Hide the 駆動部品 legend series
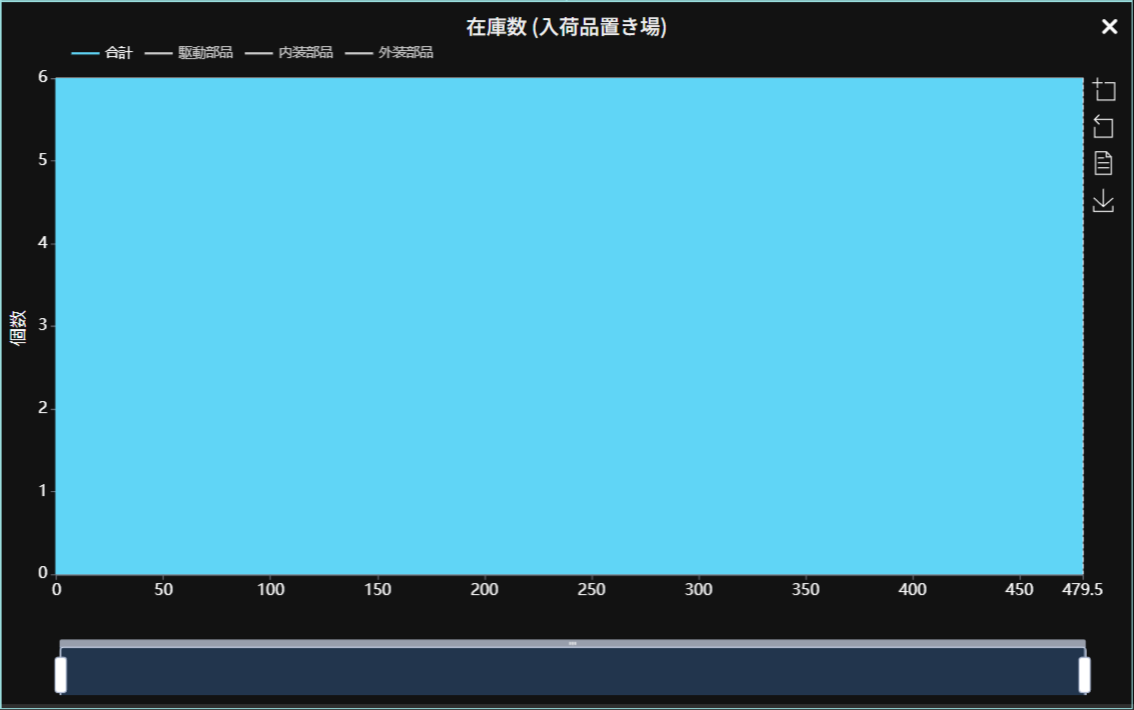 [x=190, y=53]
